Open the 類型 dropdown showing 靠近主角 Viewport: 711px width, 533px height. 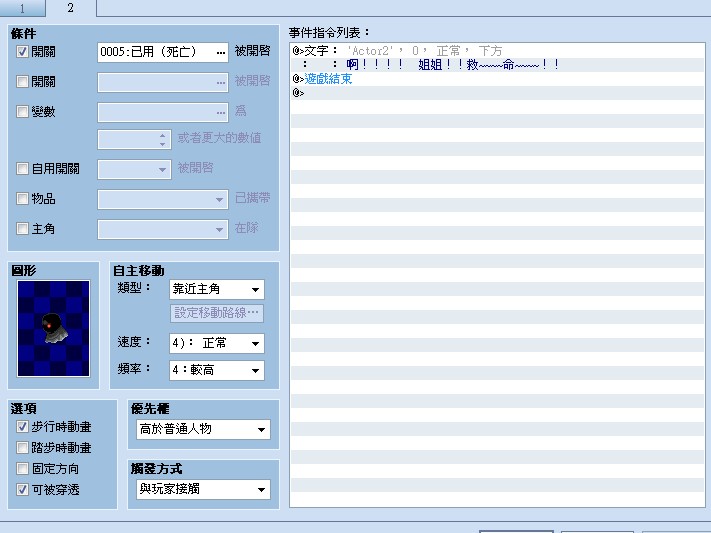(217, 289)
